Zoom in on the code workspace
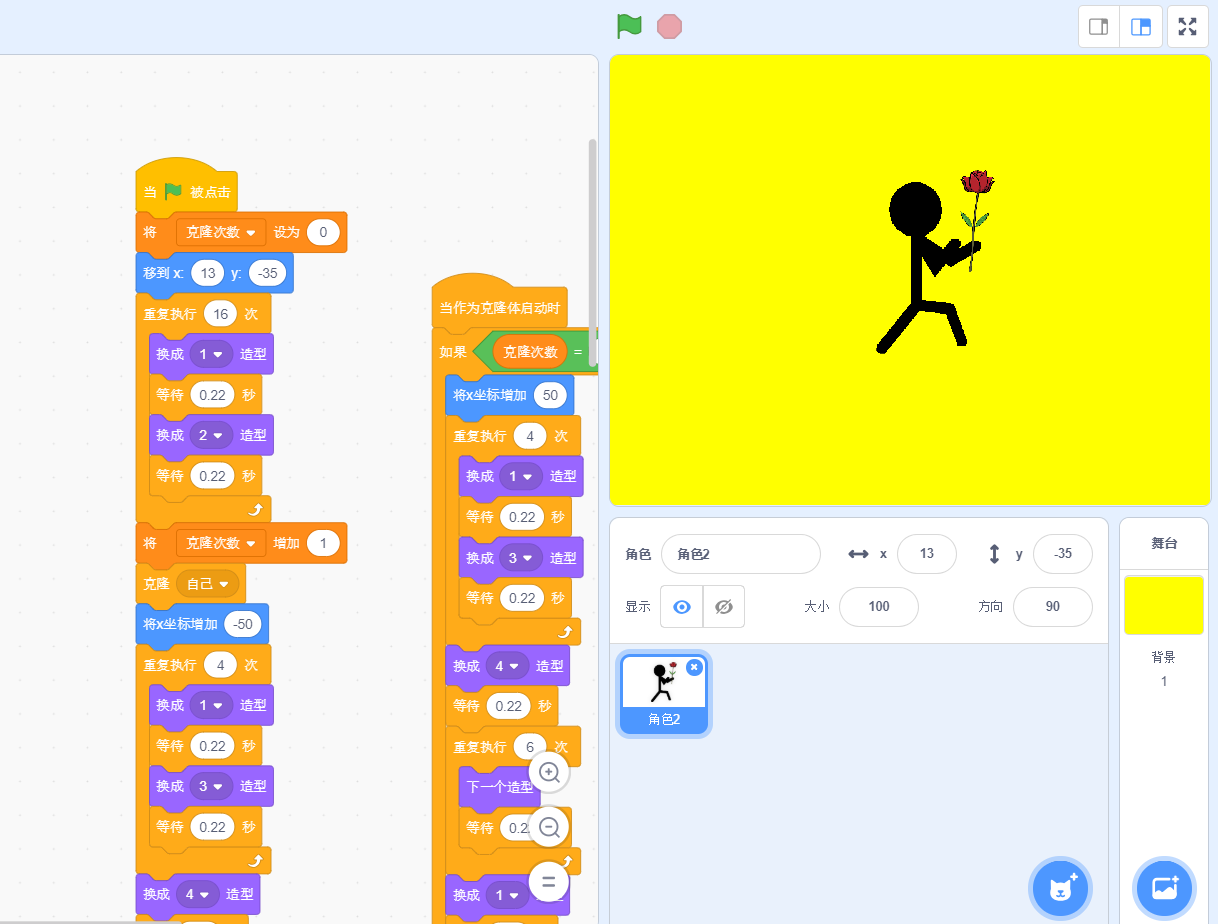 [549, 772]
